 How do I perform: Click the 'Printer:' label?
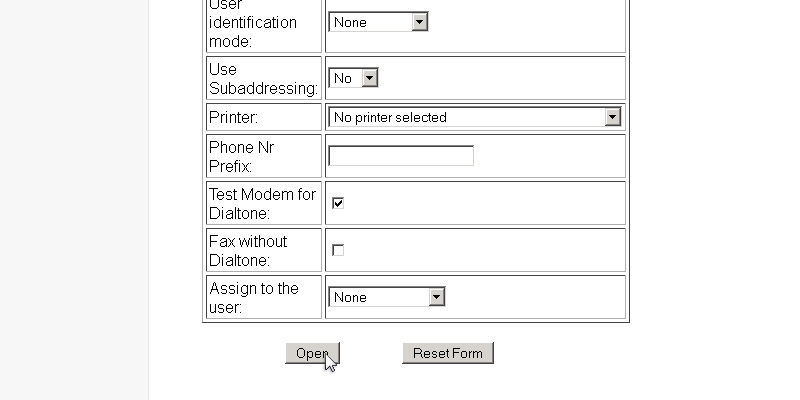(x=233, y=117)
